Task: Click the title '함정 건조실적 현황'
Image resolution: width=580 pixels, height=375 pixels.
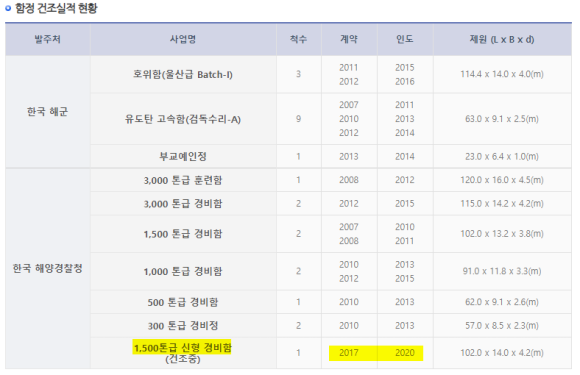Action: 56,8
